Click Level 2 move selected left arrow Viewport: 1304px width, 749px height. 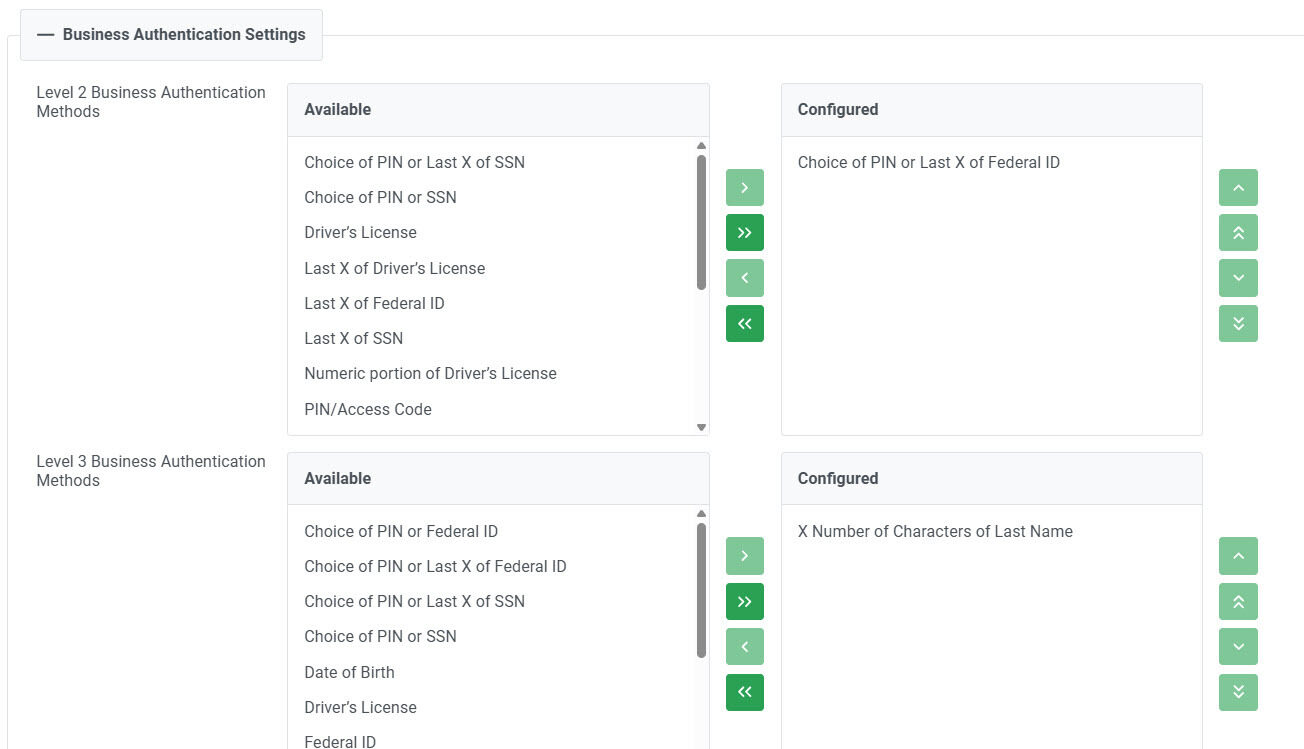coord(745,278)
